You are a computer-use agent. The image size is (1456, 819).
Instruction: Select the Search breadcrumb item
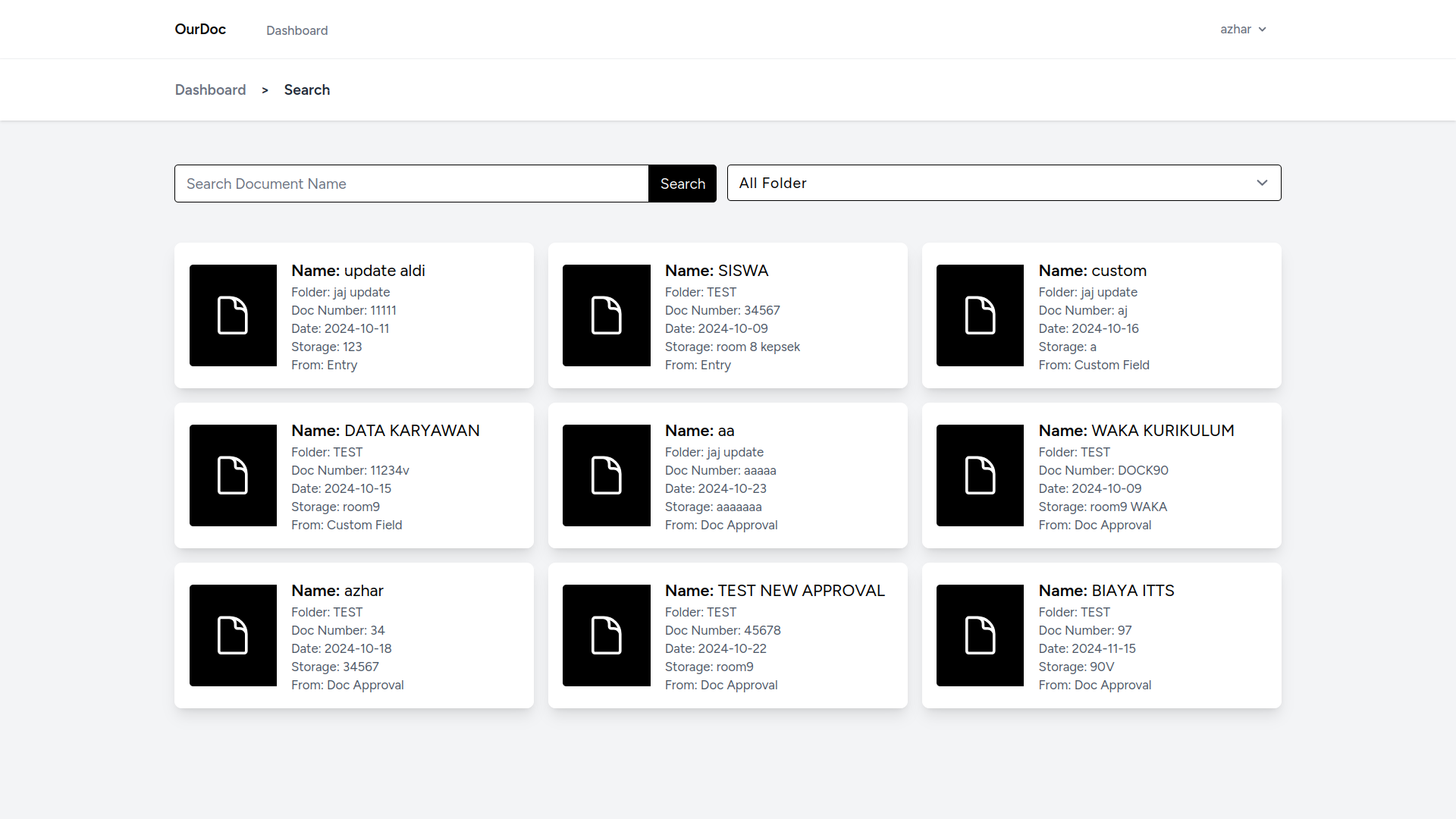pos(306,89)
